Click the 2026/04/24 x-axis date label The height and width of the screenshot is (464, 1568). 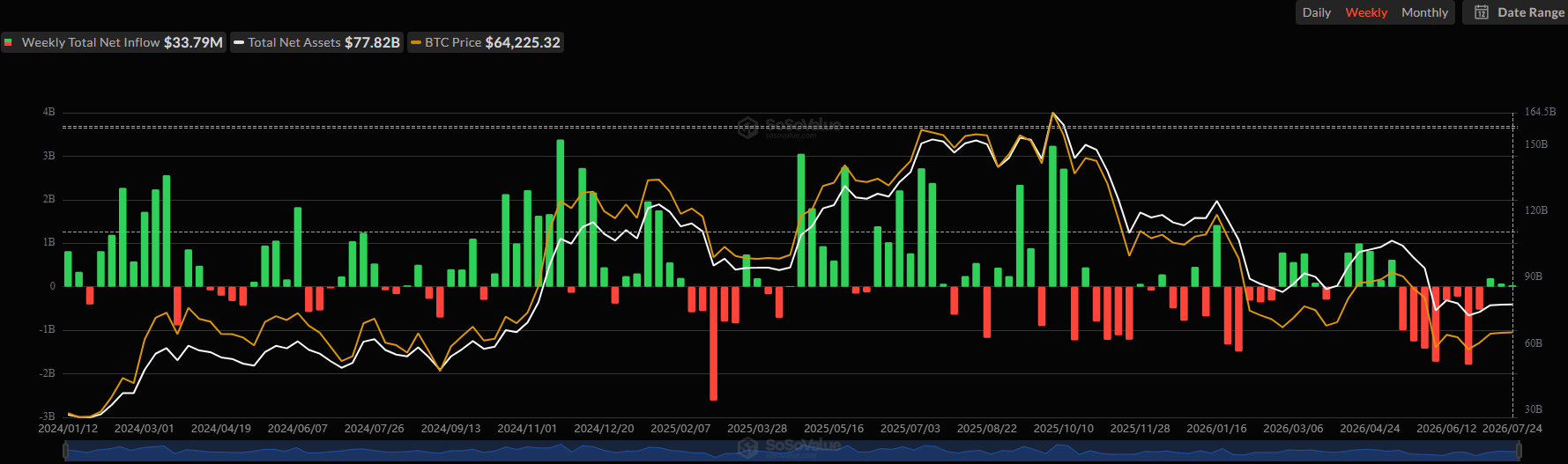tap(1371, 429)
